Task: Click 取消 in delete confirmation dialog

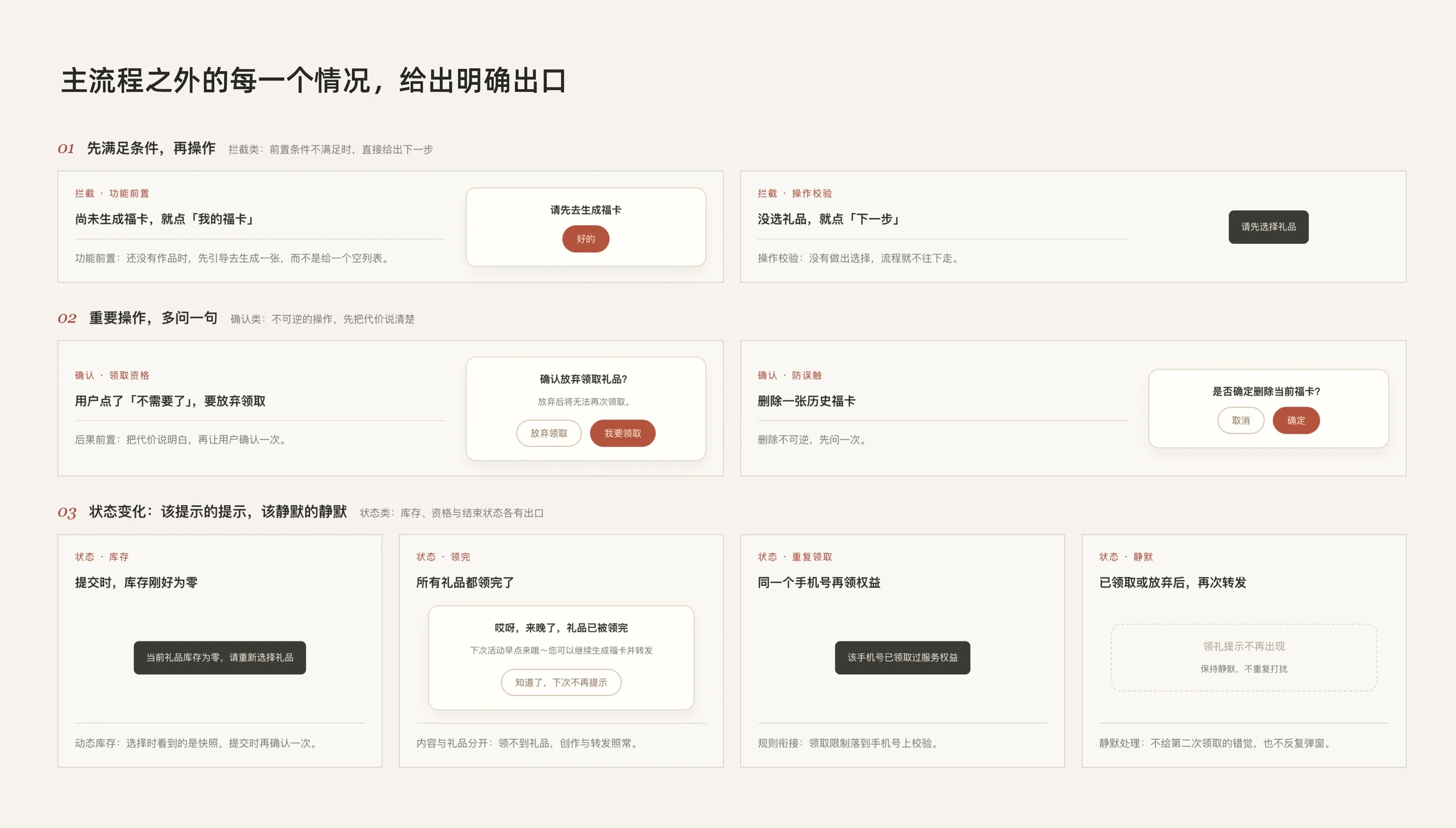Action: pos(1240,421)
